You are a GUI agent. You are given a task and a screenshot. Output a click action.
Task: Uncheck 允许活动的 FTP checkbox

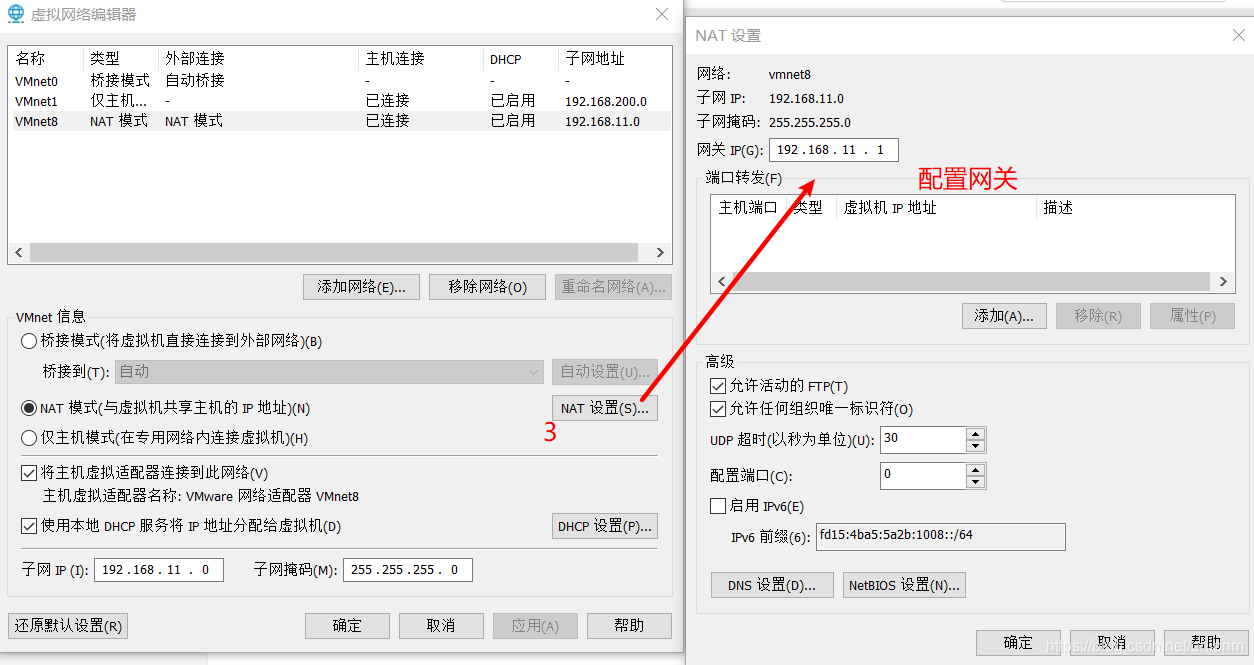(717, 385)
